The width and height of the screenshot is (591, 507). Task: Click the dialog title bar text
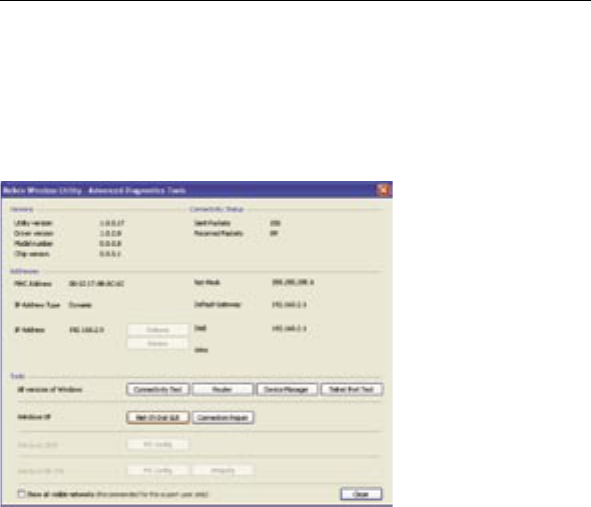pos(94,190)
